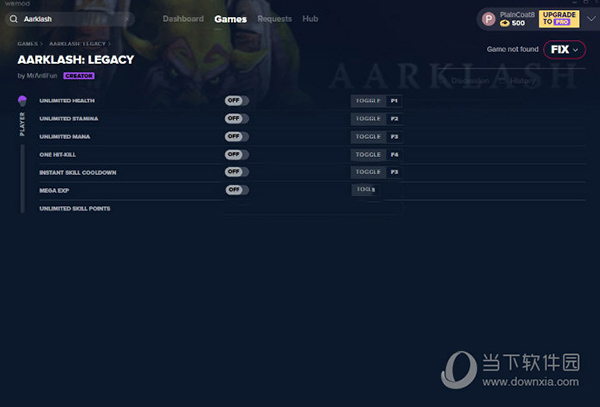Click the AARKLASH: LEGACY breadcrumb link

[x=77, y=44]
